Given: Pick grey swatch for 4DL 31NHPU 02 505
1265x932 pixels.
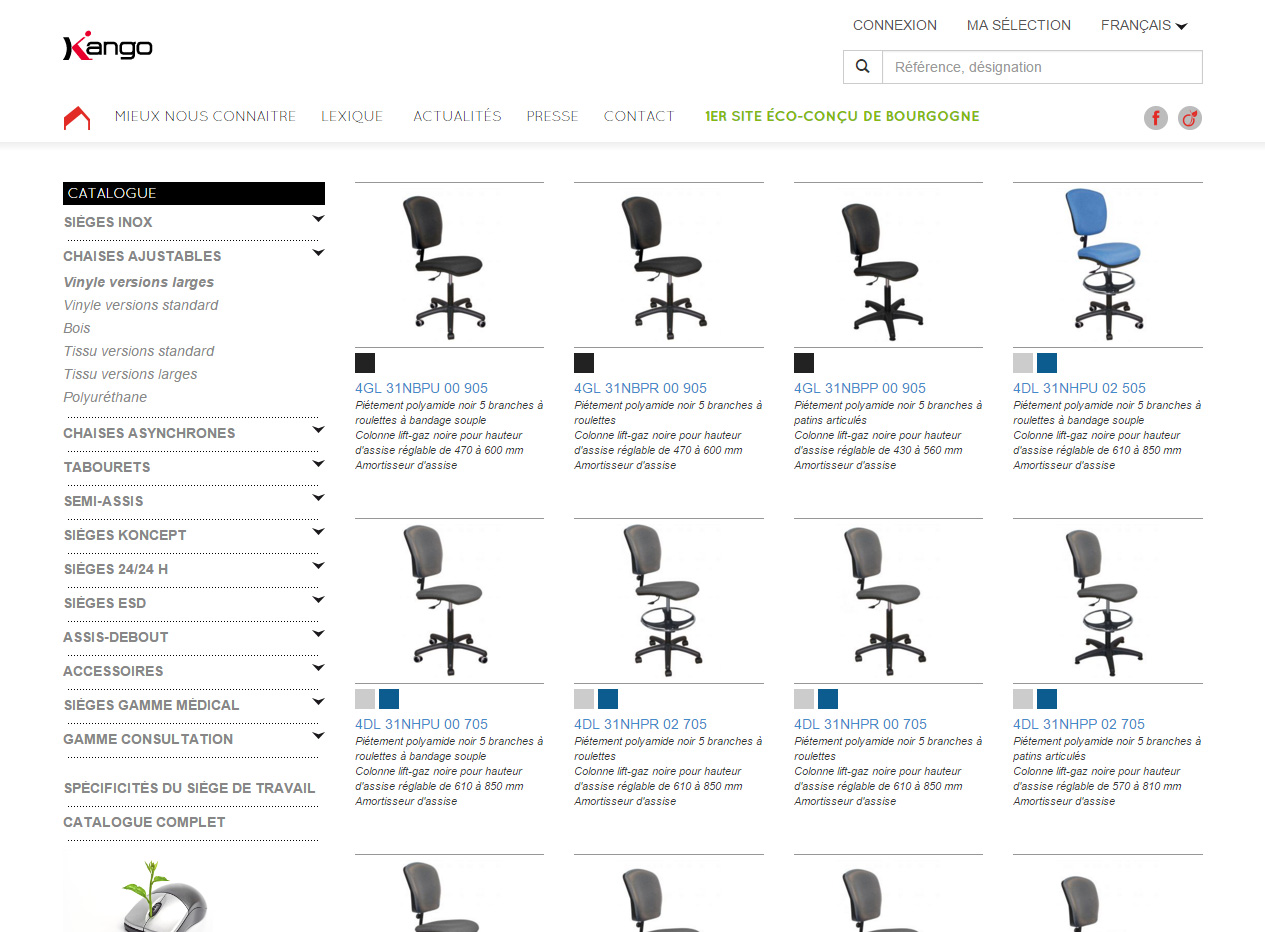Looking at the screenshot, I should click(1023, 363).
